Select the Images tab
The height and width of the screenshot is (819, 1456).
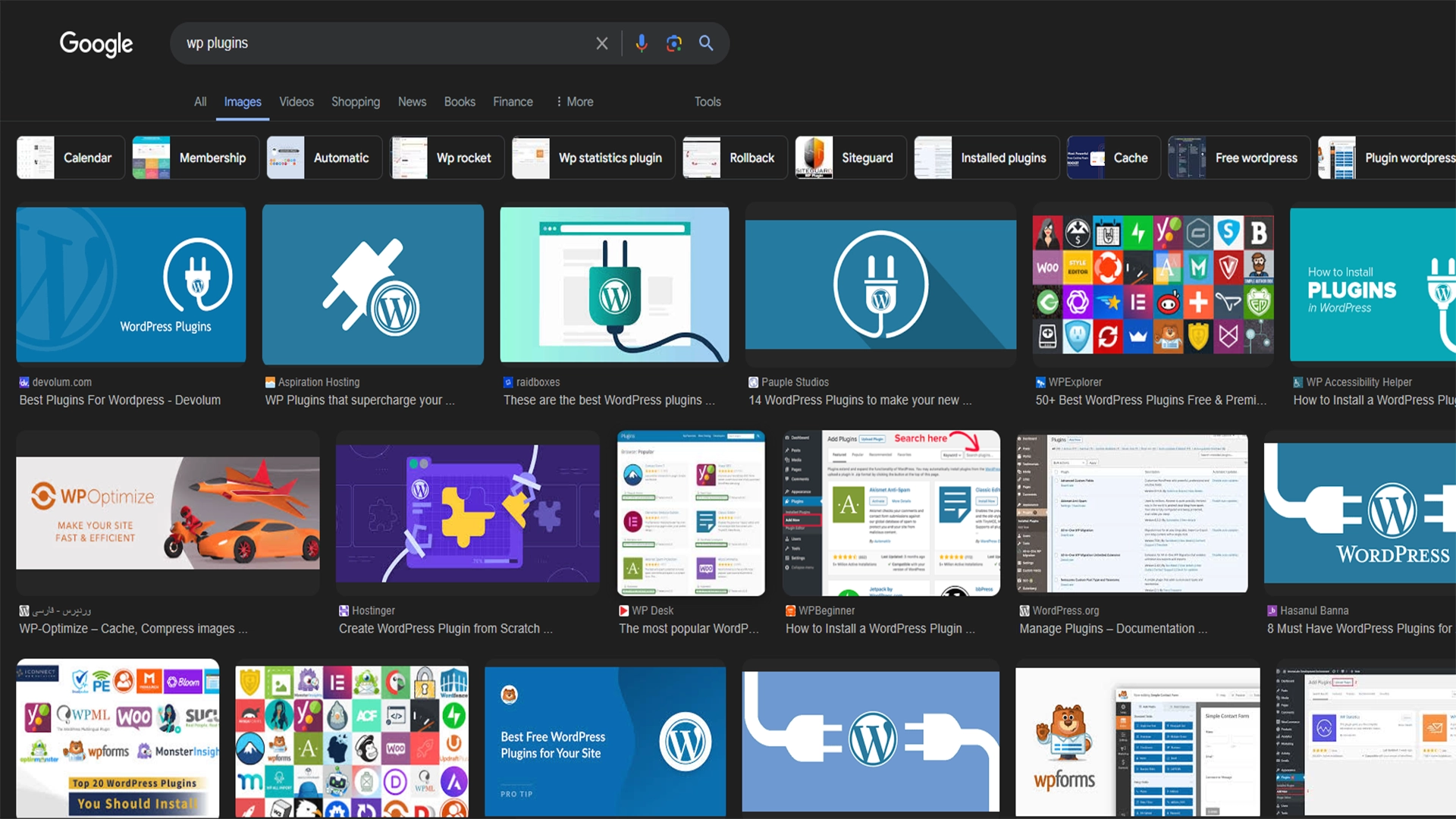tap(243, 102)
